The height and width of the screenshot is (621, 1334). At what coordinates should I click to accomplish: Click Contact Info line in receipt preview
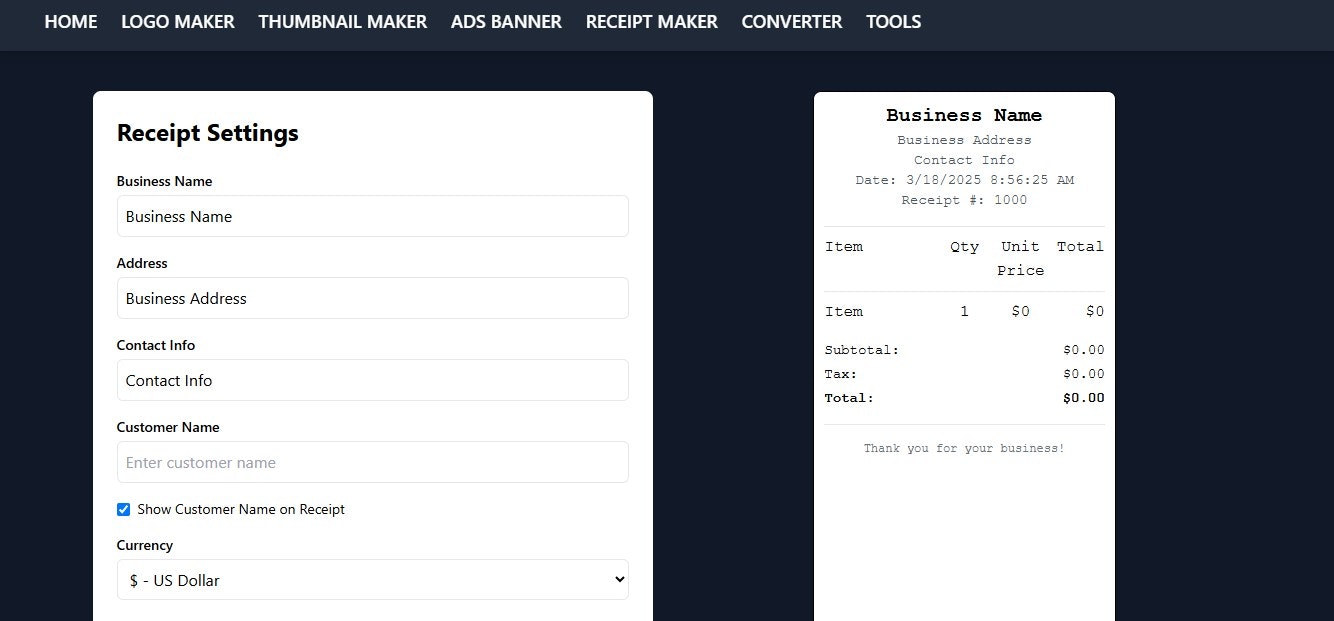click(x=964, y=160)
